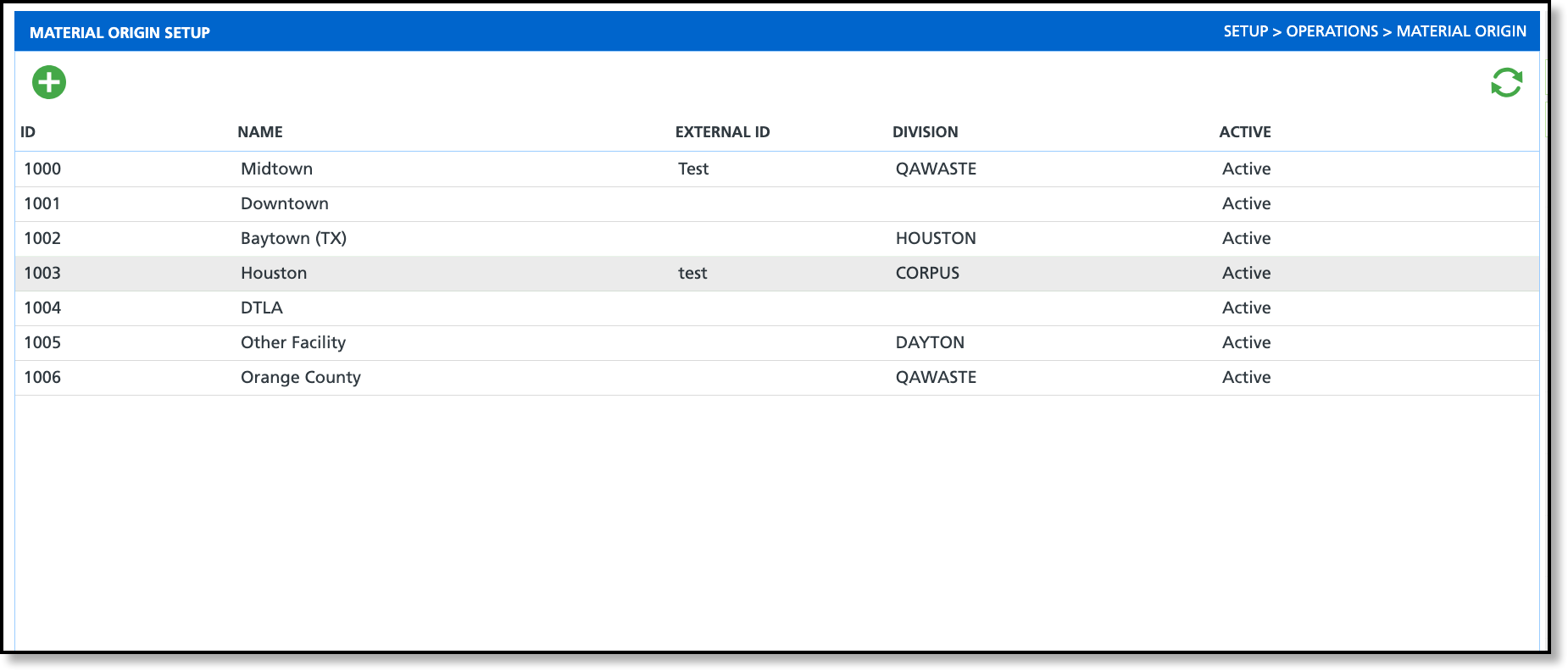Select ID 1001 cell

(x=42, y=203)
